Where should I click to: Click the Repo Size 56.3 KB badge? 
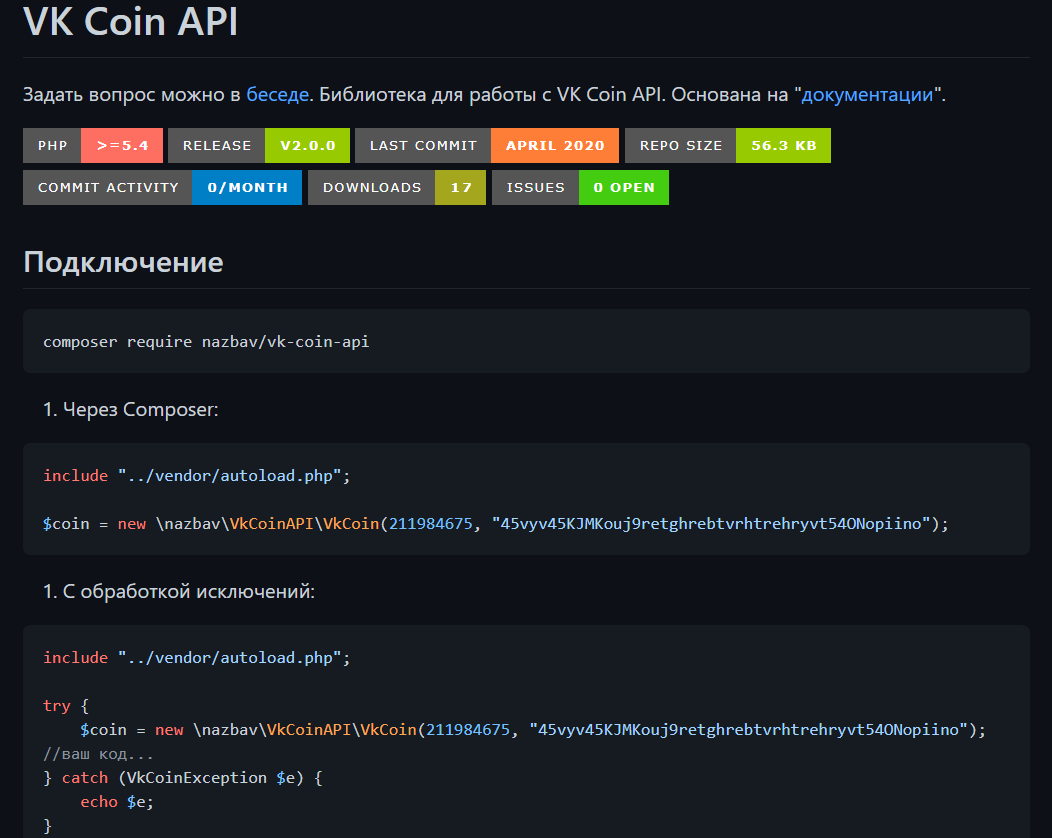[x=727, y=146]
